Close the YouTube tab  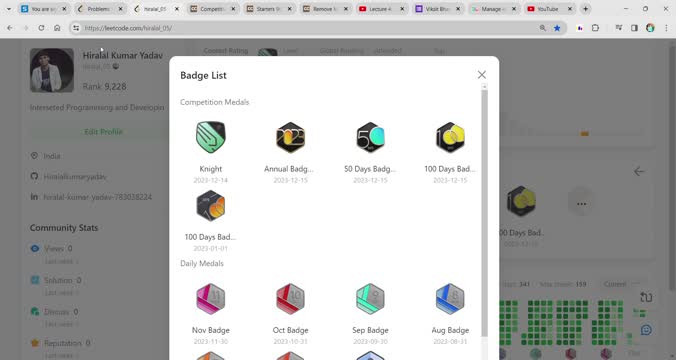pos(570,9)
